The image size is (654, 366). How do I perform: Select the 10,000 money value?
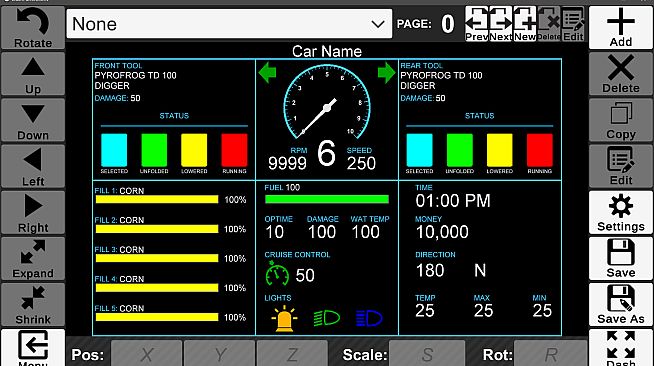click(x=442, y=232)
